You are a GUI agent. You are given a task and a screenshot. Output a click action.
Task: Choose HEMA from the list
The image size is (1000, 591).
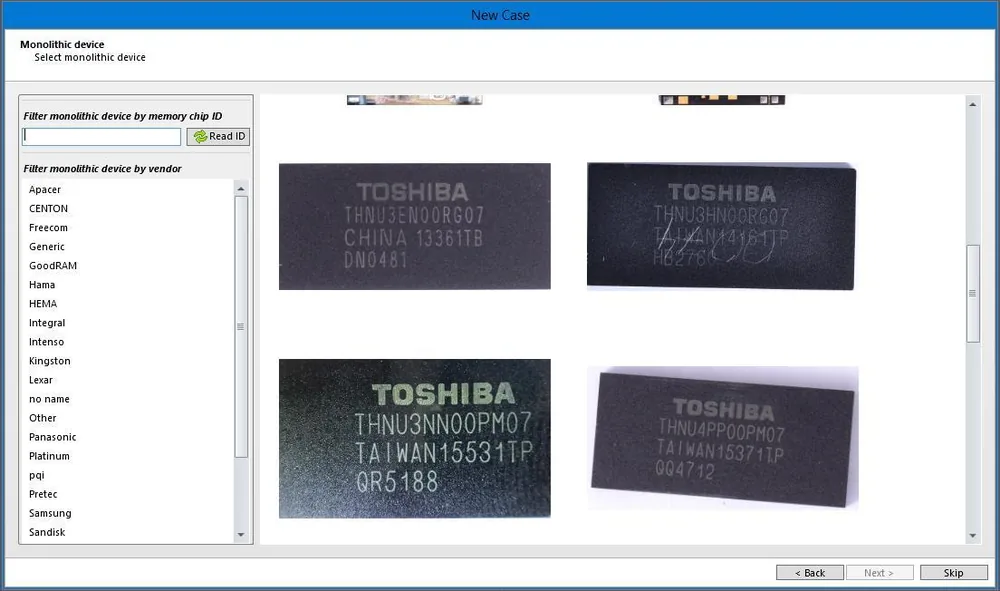click(x=43, y=304)
